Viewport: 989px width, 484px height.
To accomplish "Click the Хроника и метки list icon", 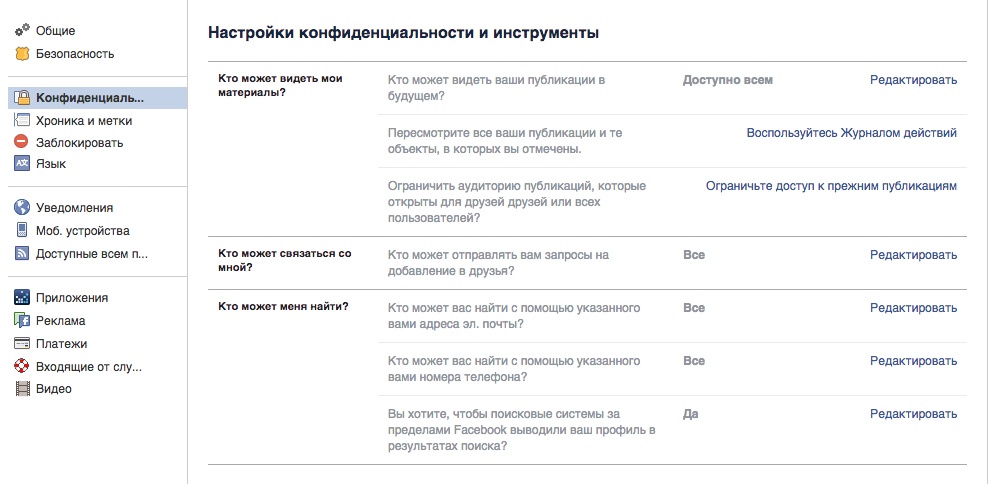I will [x=22, y=121].
